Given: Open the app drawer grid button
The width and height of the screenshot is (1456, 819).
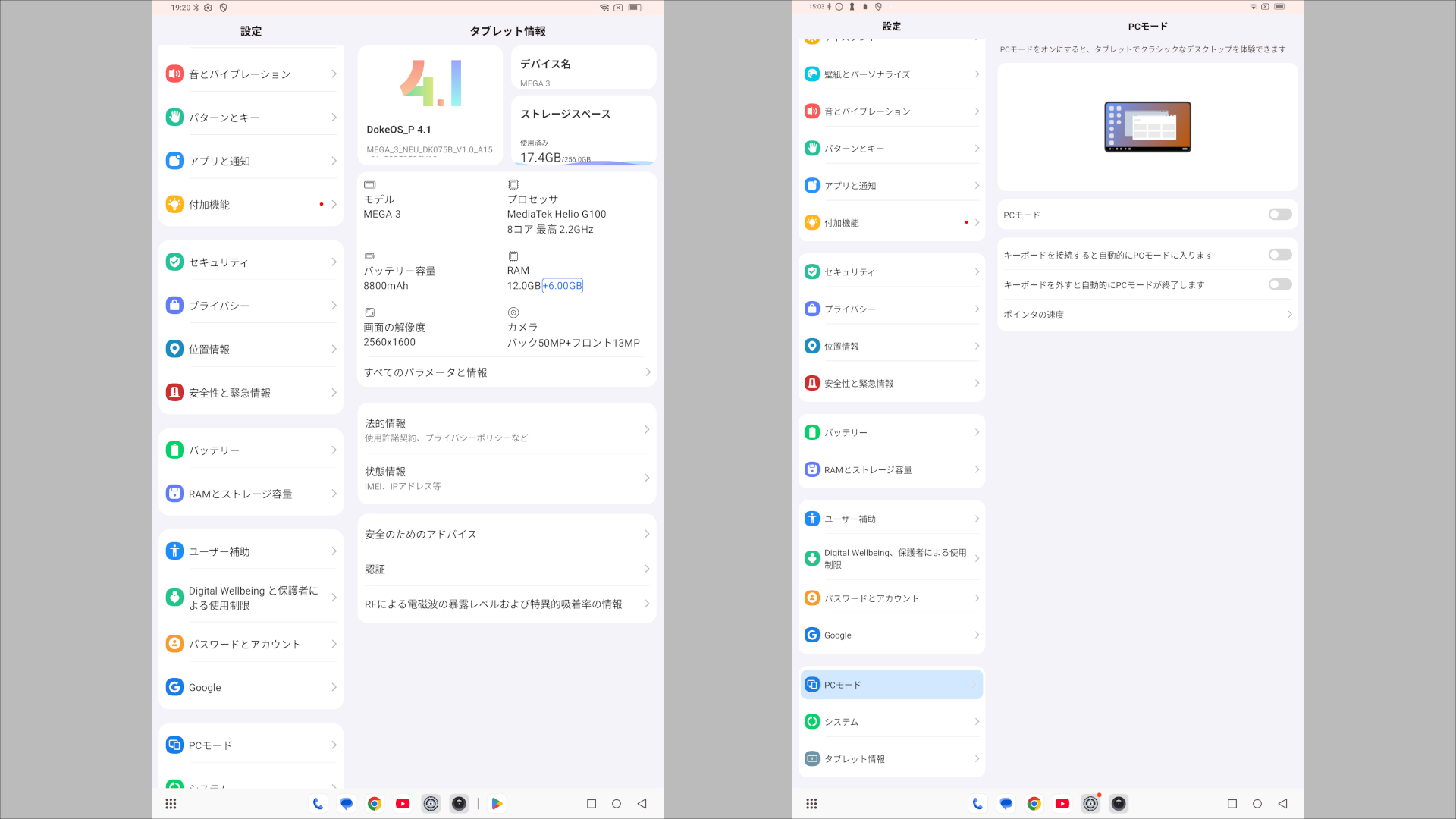Looking at the screenshot, I should pos(171,803).
